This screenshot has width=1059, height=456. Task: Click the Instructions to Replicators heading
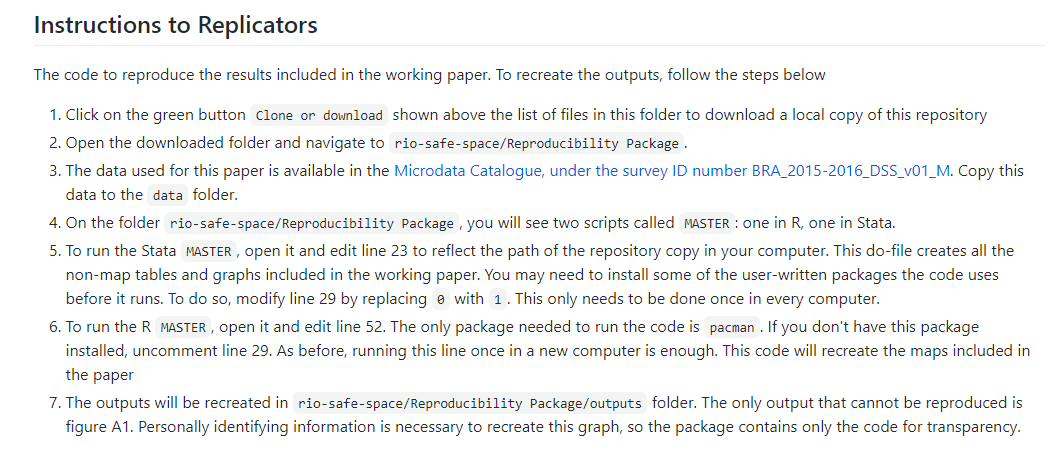(176, 24)
